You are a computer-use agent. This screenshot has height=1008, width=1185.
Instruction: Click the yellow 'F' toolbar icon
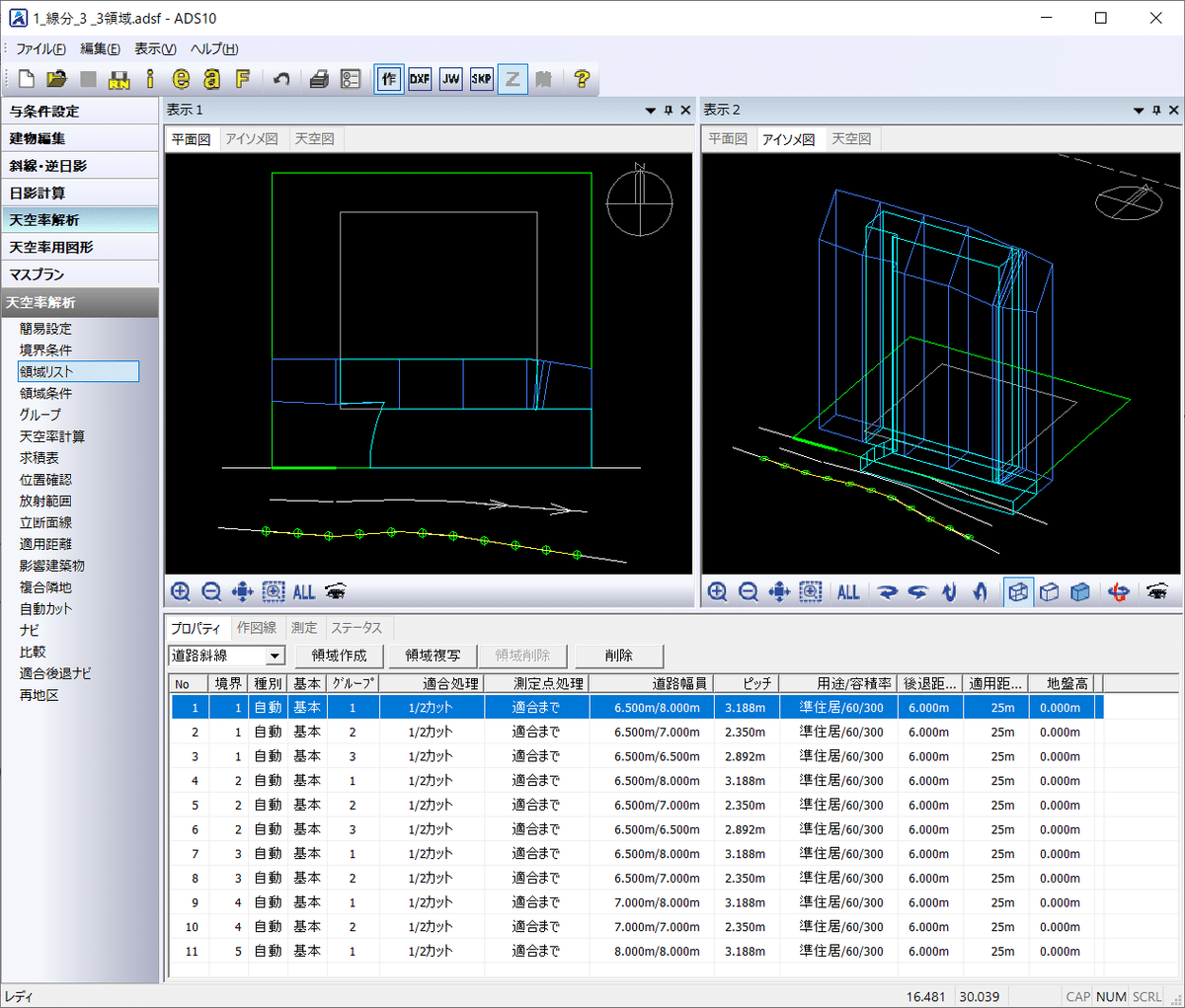[x=242, y=79]
